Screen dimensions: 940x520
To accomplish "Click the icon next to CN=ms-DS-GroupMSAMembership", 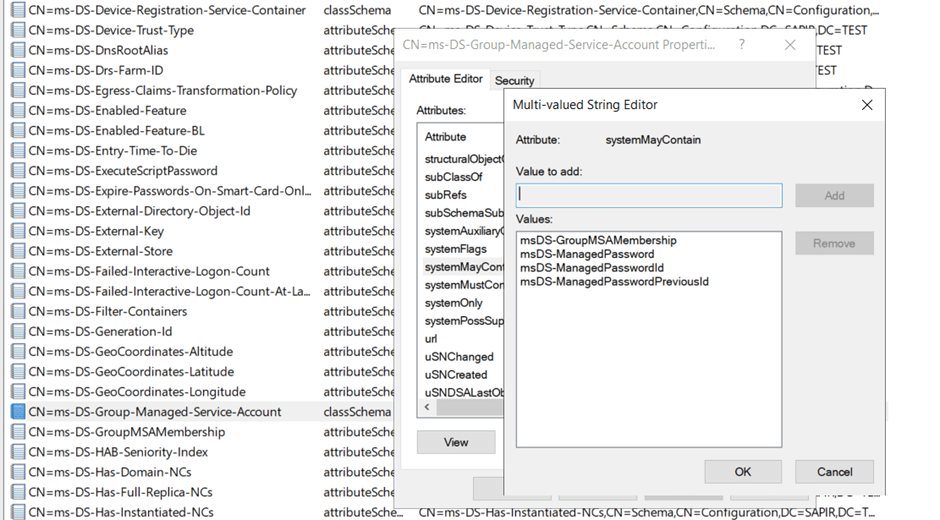I will (18, 432).
